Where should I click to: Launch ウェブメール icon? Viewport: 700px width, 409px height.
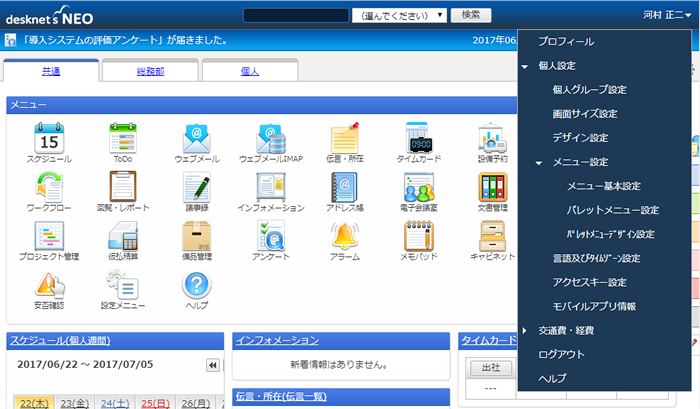196,139
